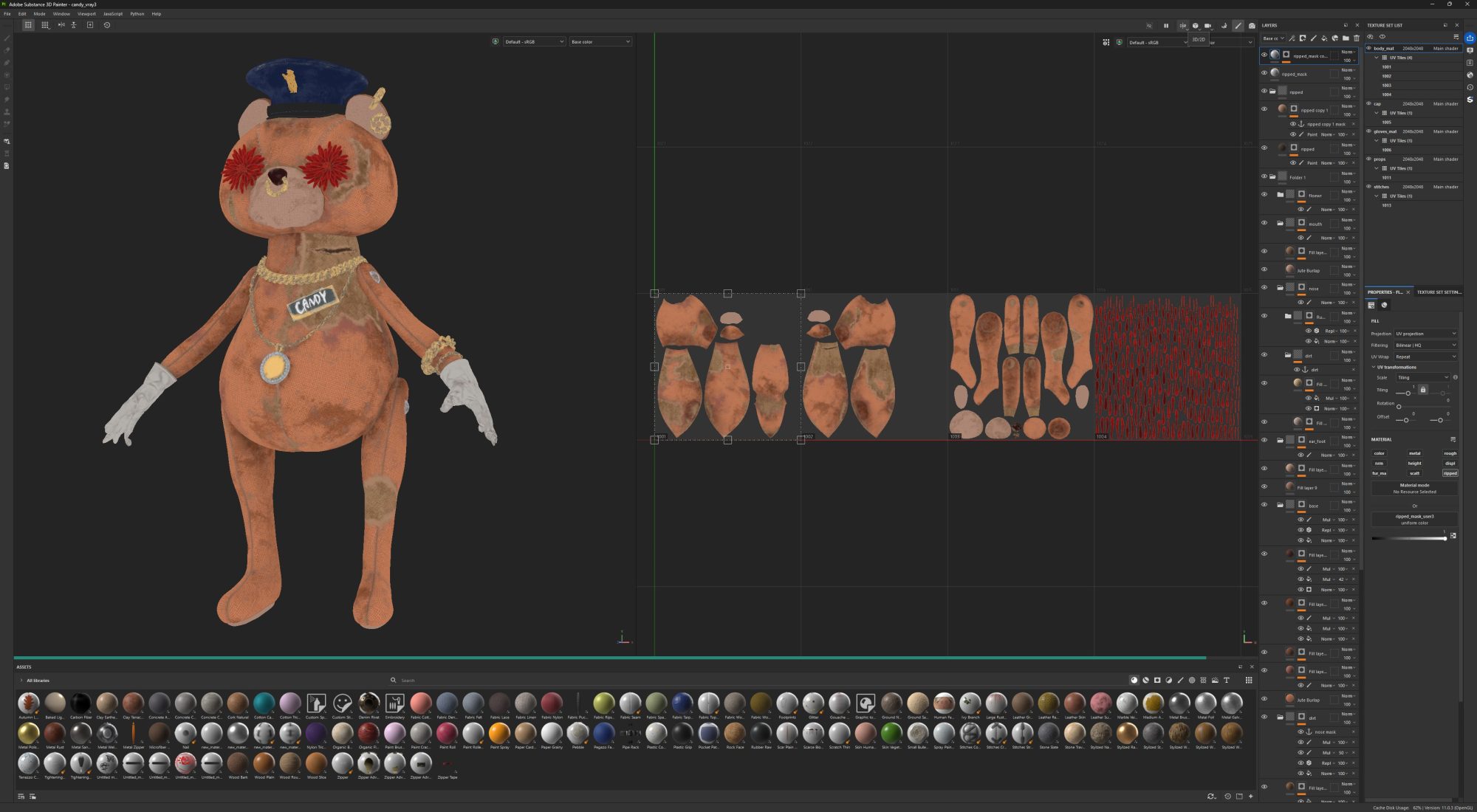Click the add fill layer bucket icon
The width and height of the screenshot is (1477, 812).
pos(1323,38)
